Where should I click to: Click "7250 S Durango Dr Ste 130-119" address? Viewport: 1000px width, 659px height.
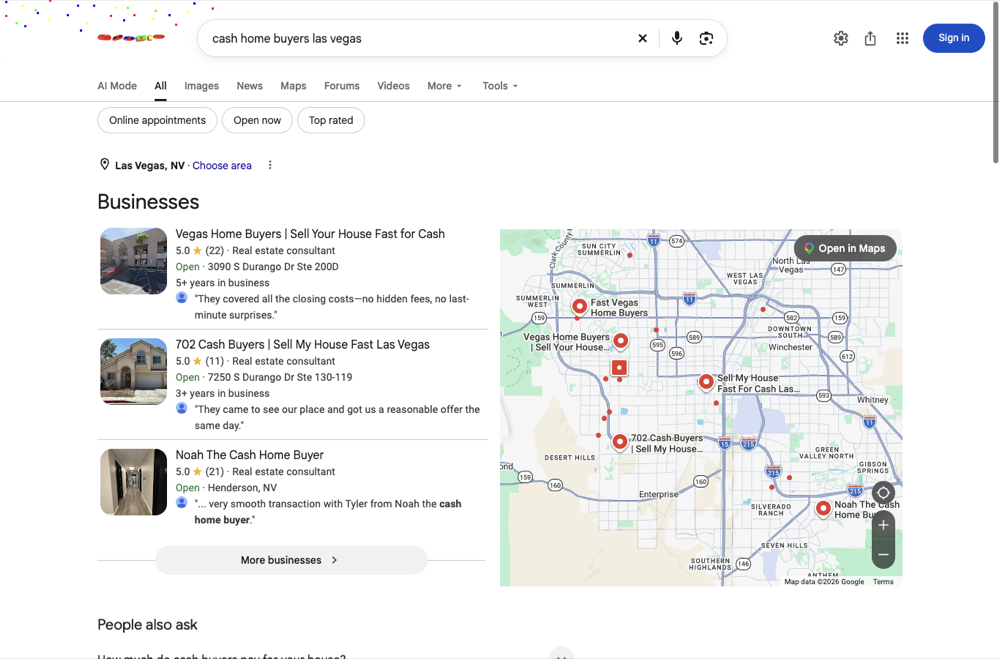[280, 377]
